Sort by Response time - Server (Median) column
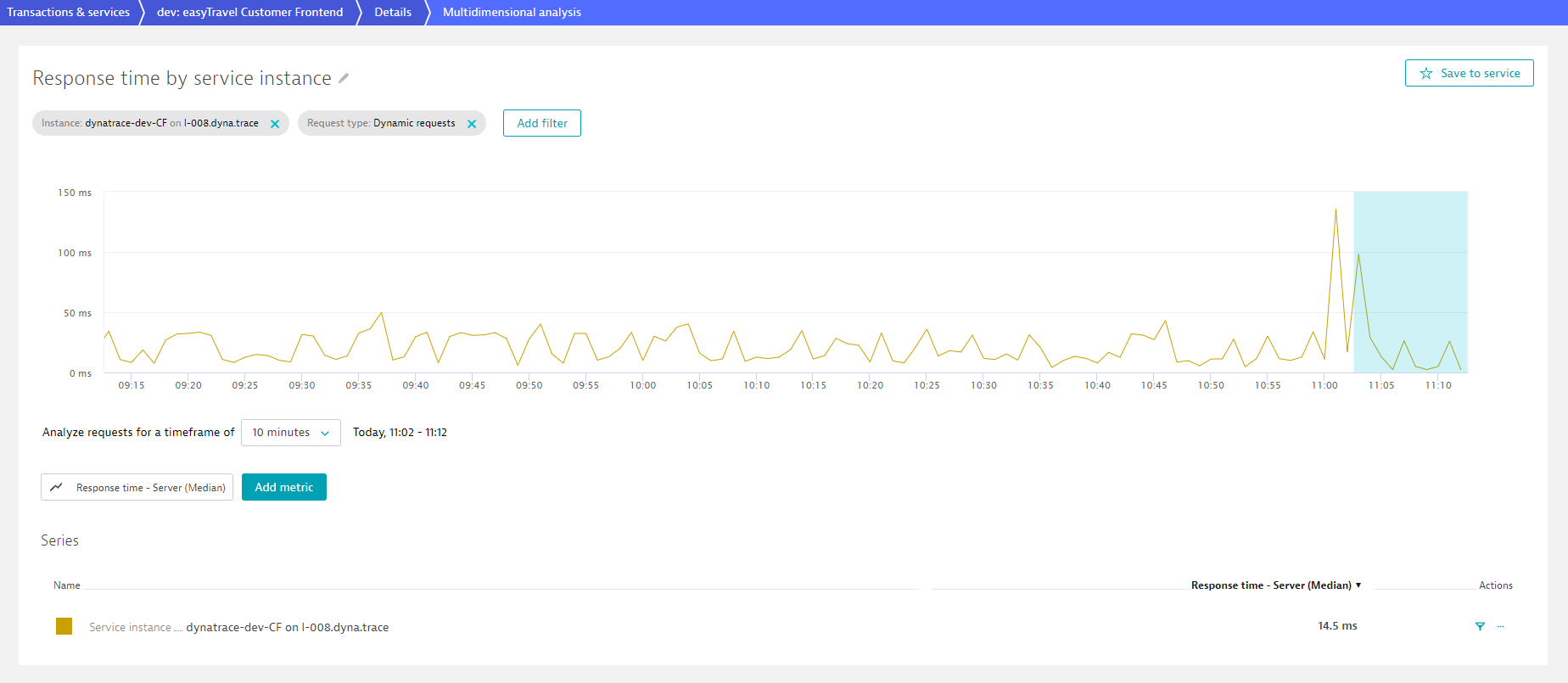The height and width of the screenshot is (683, 1568). coord(1275,585)
